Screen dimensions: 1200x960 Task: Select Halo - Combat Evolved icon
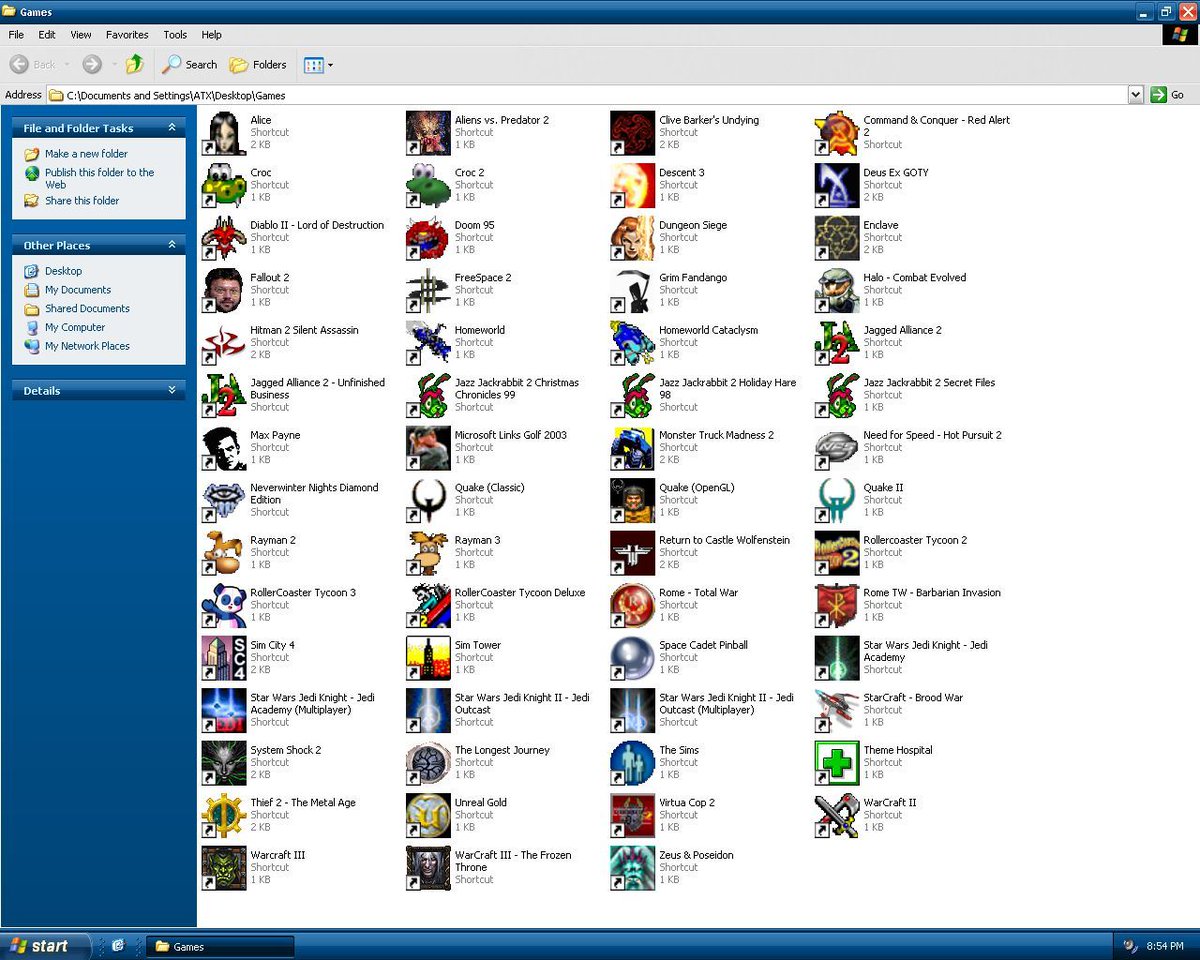pyautogui.click(x=837, y=290)
